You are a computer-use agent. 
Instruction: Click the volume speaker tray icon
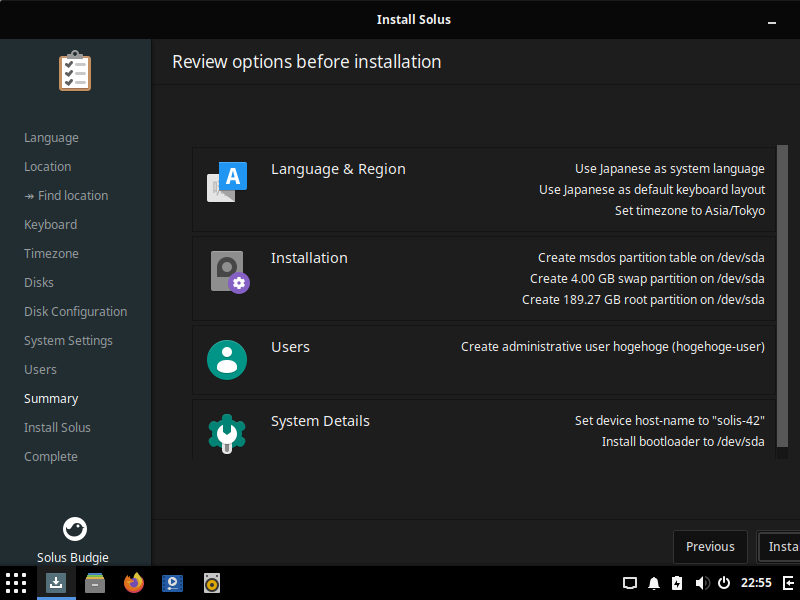[x=702, y=583]
